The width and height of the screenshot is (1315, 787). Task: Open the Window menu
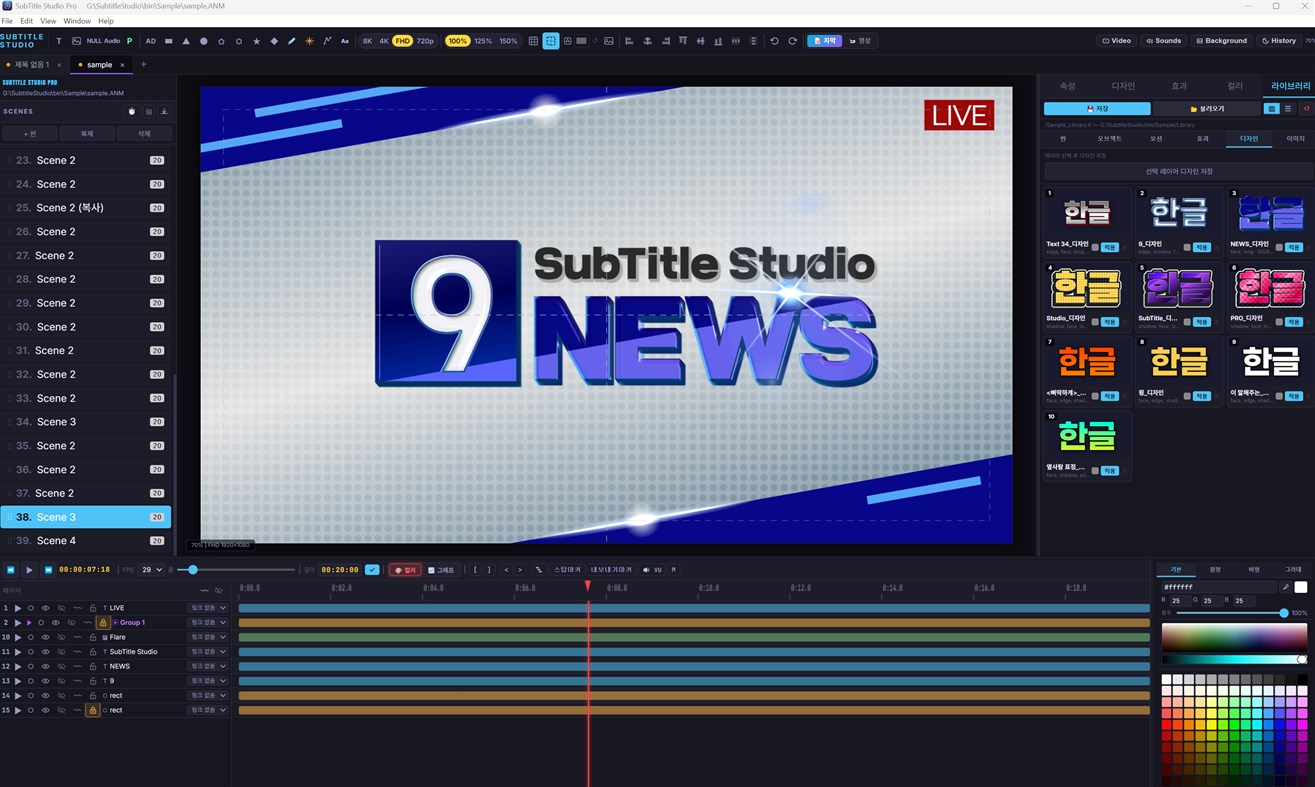[77, 21]
